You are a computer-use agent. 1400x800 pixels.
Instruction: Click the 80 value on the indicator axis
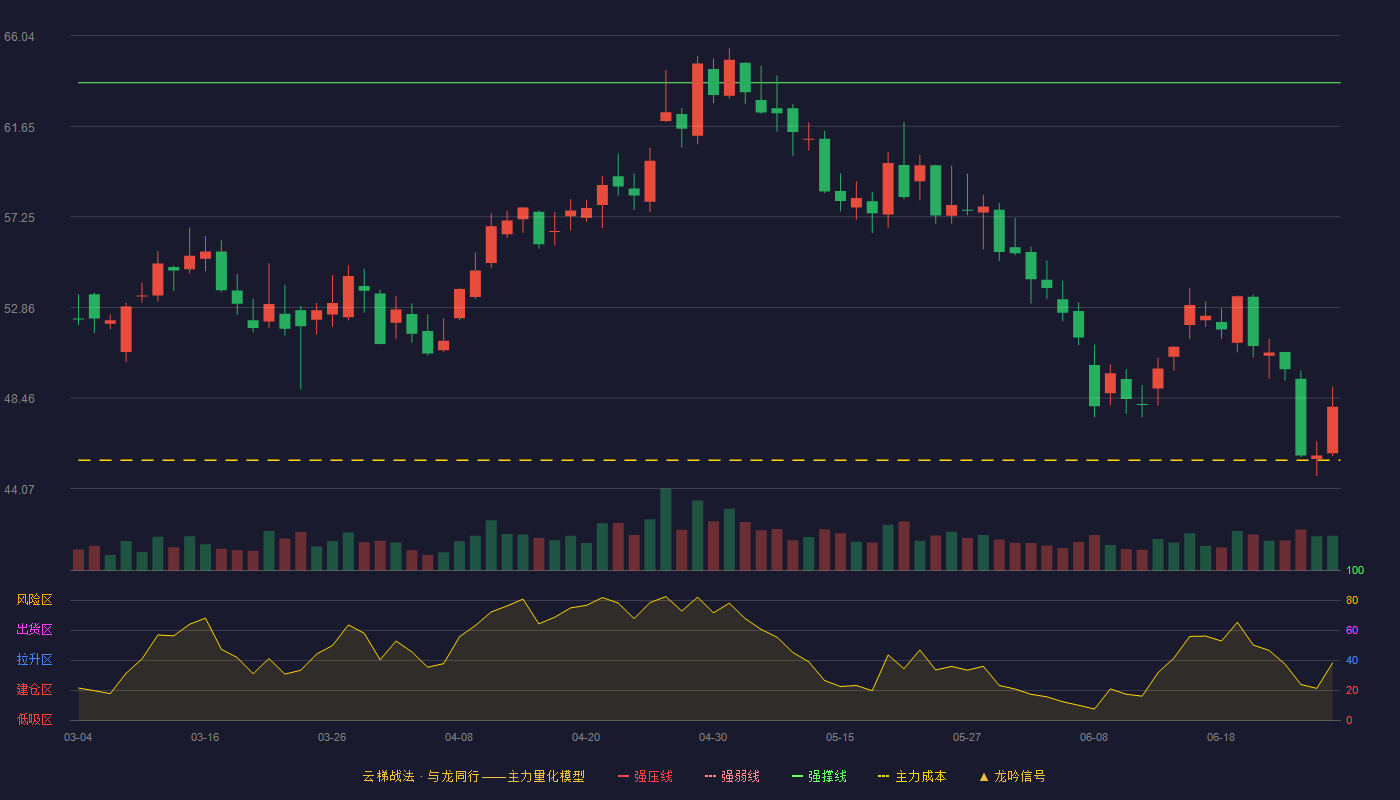point(1352,600)
